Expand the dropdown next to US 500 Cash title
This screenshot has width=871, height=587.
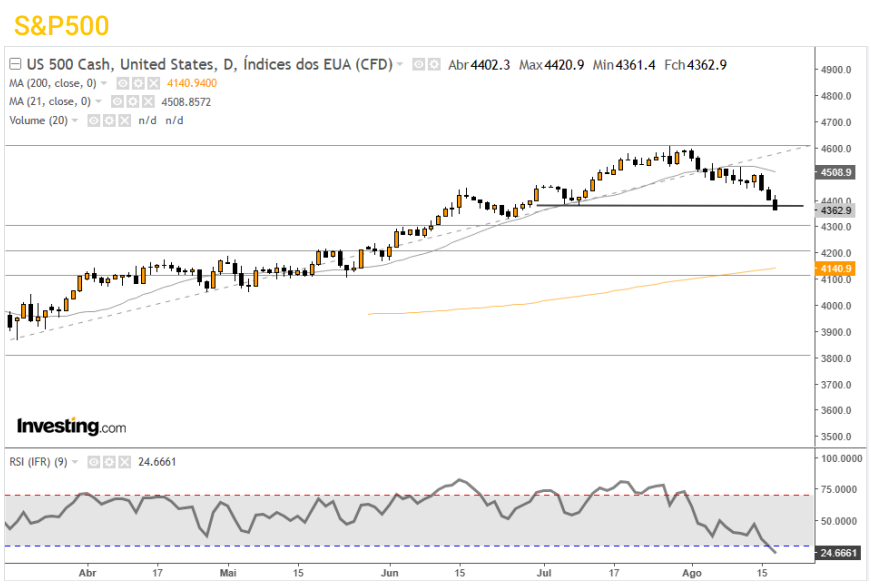[x=401, y=64]
